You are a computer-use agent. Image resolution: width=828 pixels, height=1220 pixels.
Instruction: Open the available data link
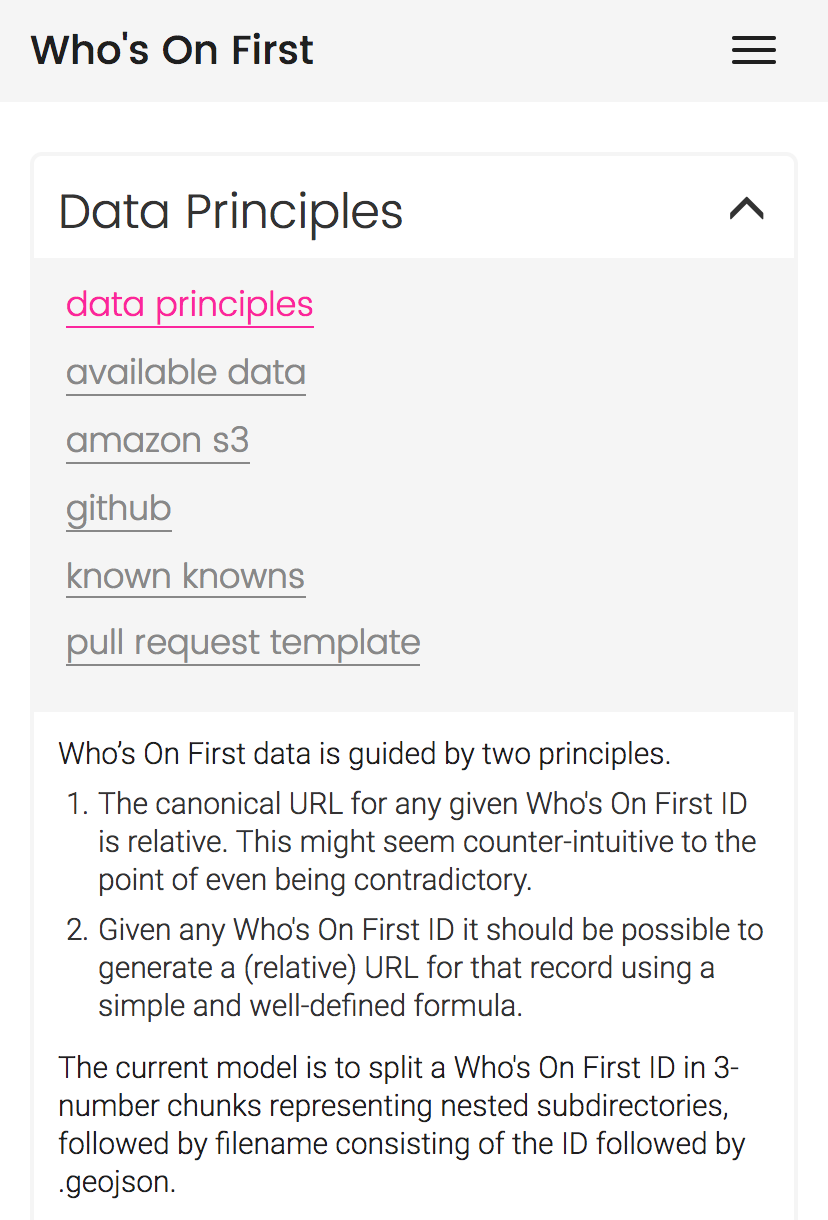coord(186,372)
